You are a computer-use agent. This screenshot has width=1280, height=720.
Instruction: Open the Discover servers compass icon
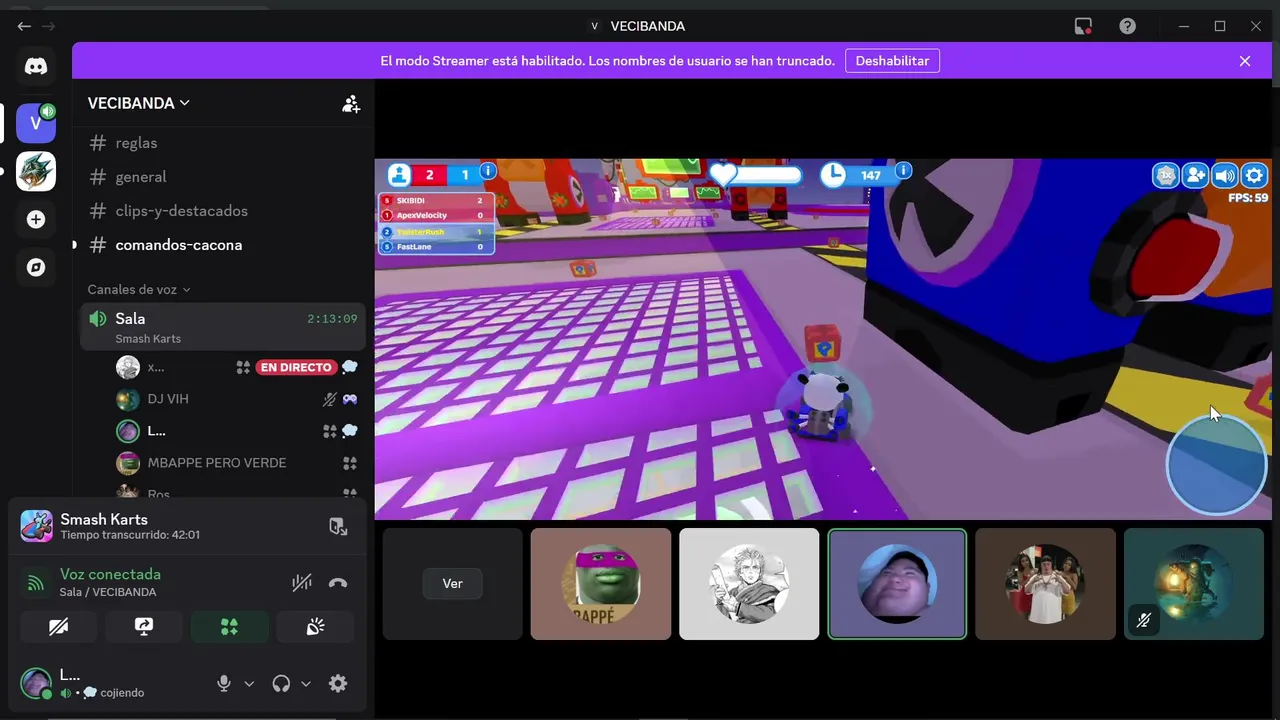pos(36,267)
